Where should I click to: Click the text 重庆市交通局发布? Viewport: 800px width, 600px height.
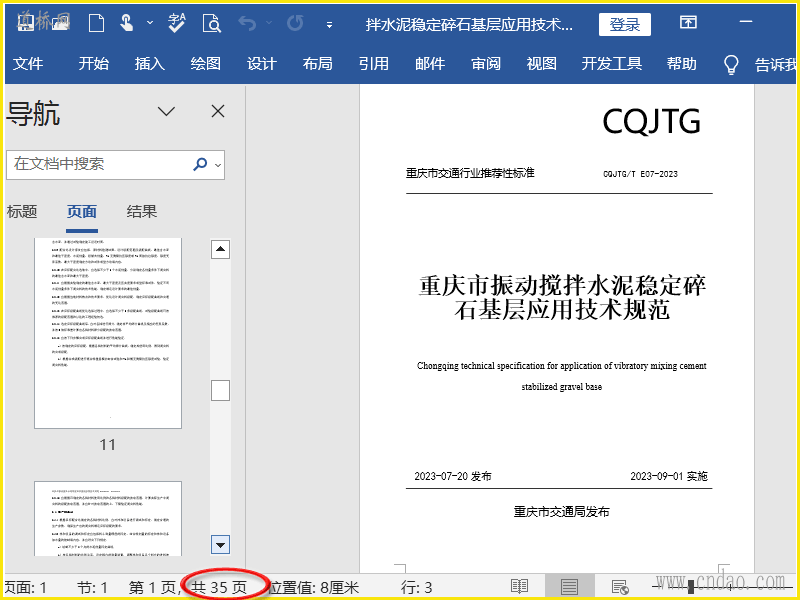click(x=561, y=511)
